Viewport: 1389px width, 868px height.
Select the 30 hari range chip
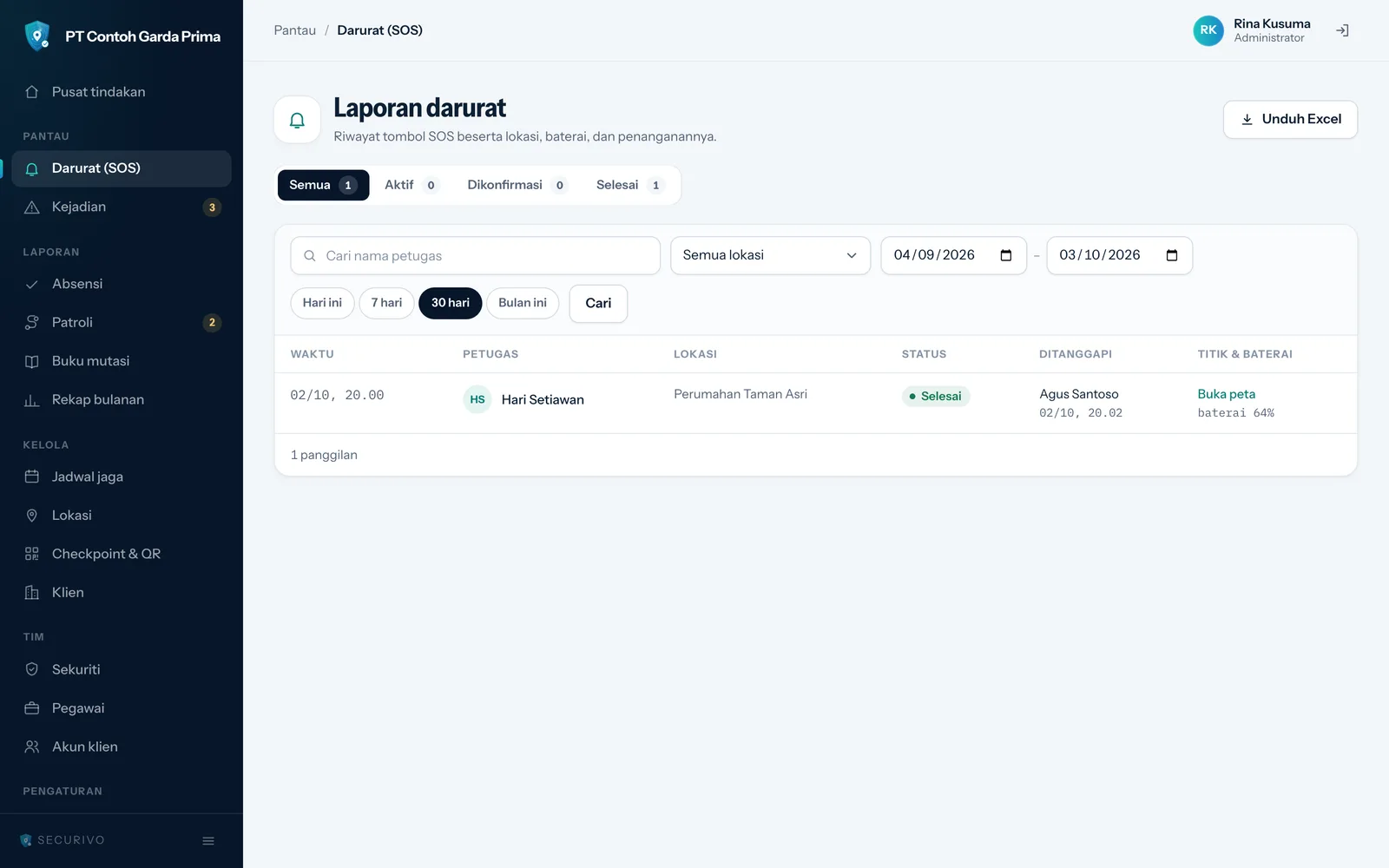[451, 303]
